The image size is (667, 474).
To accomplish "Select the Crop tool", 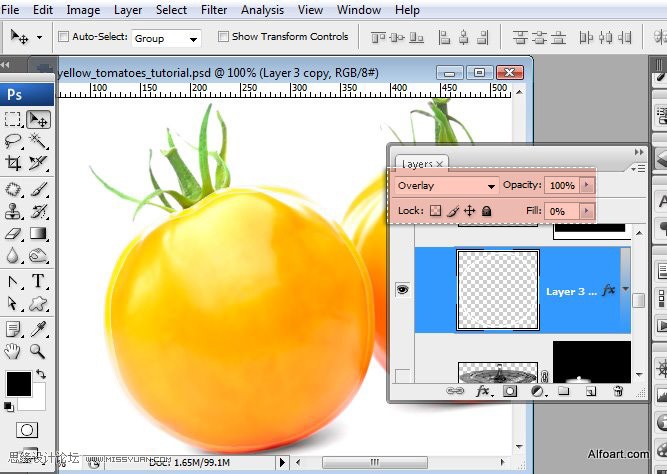I will pyautogui.click(x=13, y=163).
